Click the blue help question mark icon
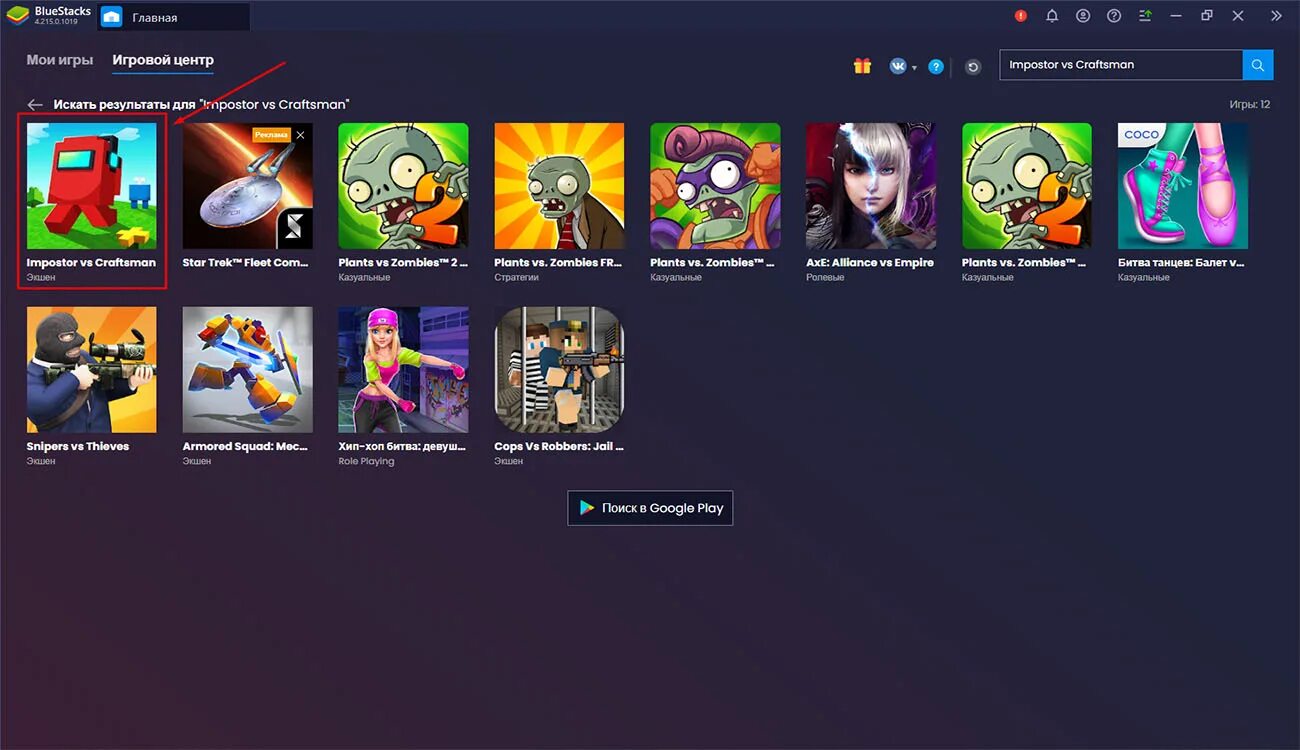1300x750 pixels. tap(936, 66)
